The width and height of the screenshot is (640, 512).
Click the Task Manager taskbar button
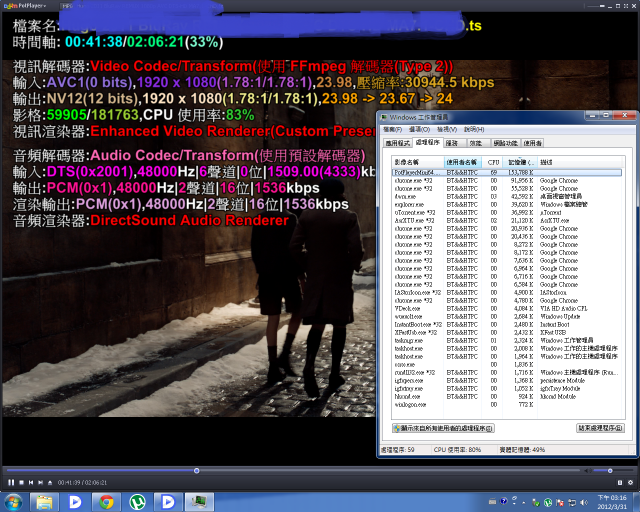199,502
